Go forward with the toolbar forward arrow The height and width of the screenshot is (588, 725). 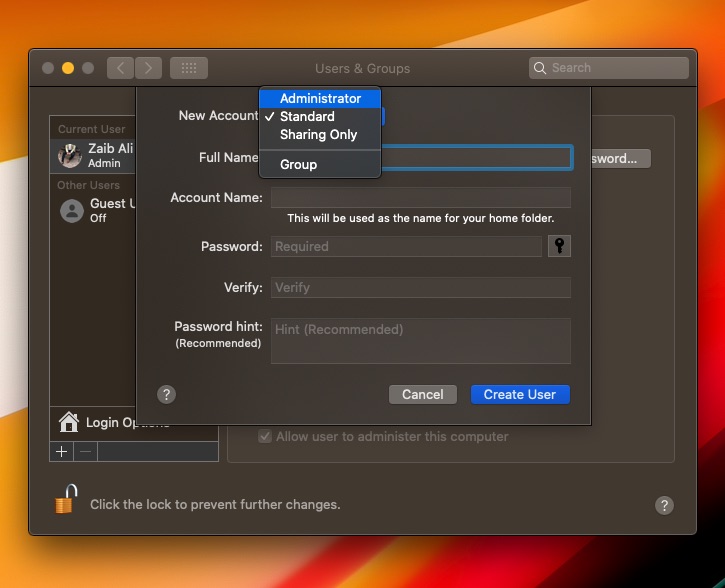tap(148, 68)
